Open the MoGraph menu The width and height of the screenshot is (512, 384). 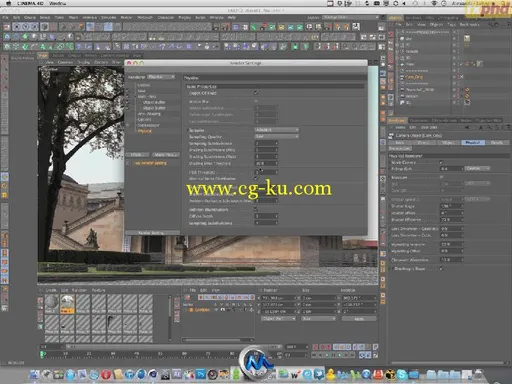pyautogui.click(x=145, y=17)
